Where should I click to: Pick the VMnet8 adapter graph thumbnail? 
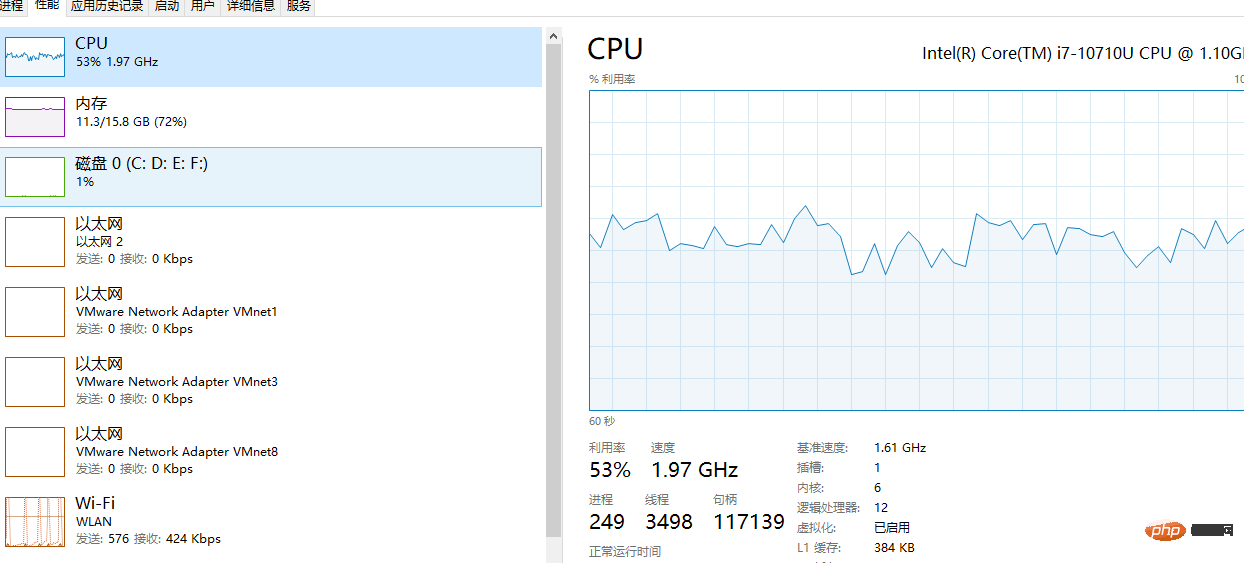pyautogui.click(x=35, y=451)
